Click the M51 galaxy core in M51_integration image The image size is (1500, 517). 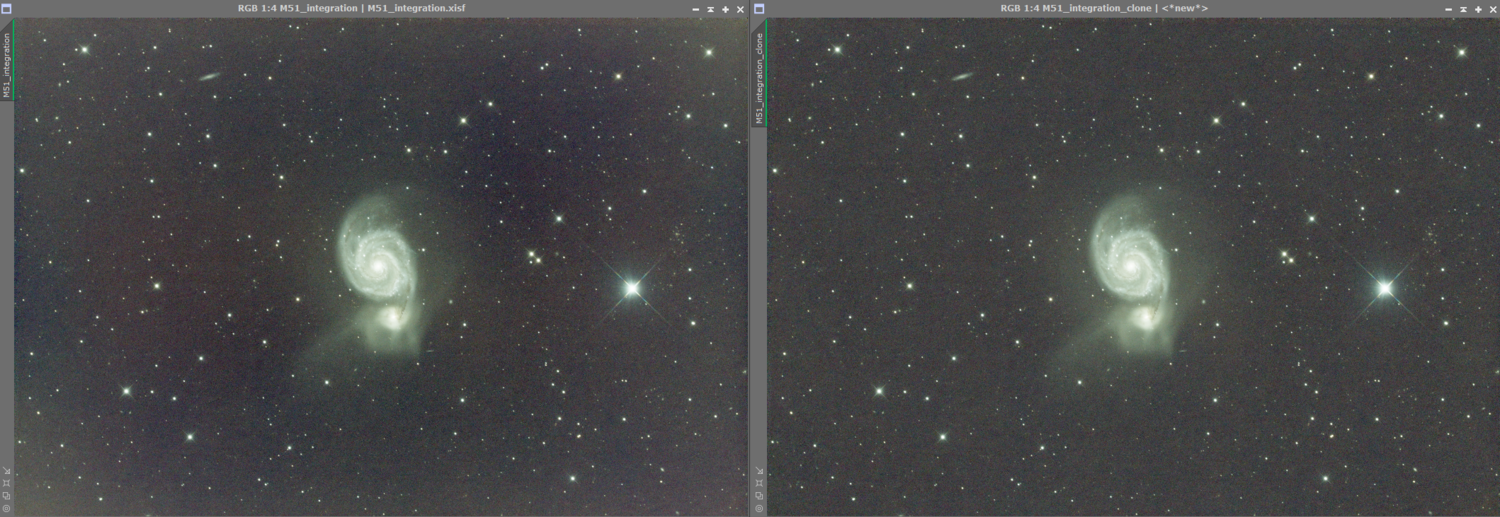pos(379,266)
